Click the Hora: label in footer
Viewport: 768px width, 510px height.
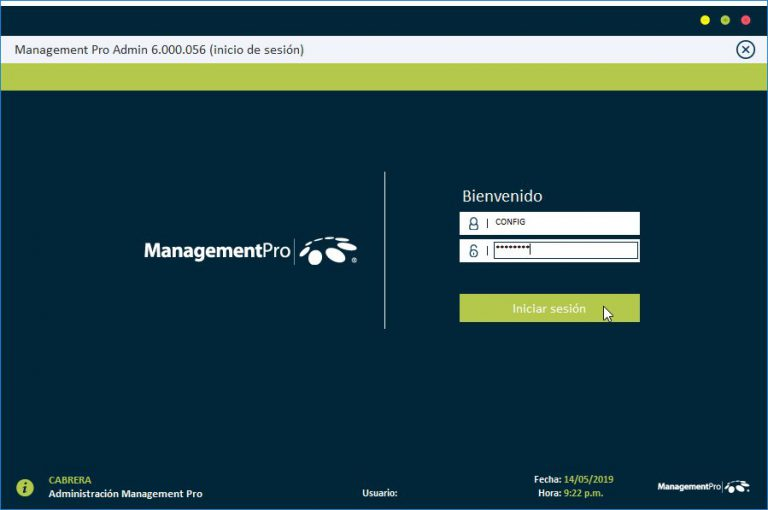click(550, 493)
